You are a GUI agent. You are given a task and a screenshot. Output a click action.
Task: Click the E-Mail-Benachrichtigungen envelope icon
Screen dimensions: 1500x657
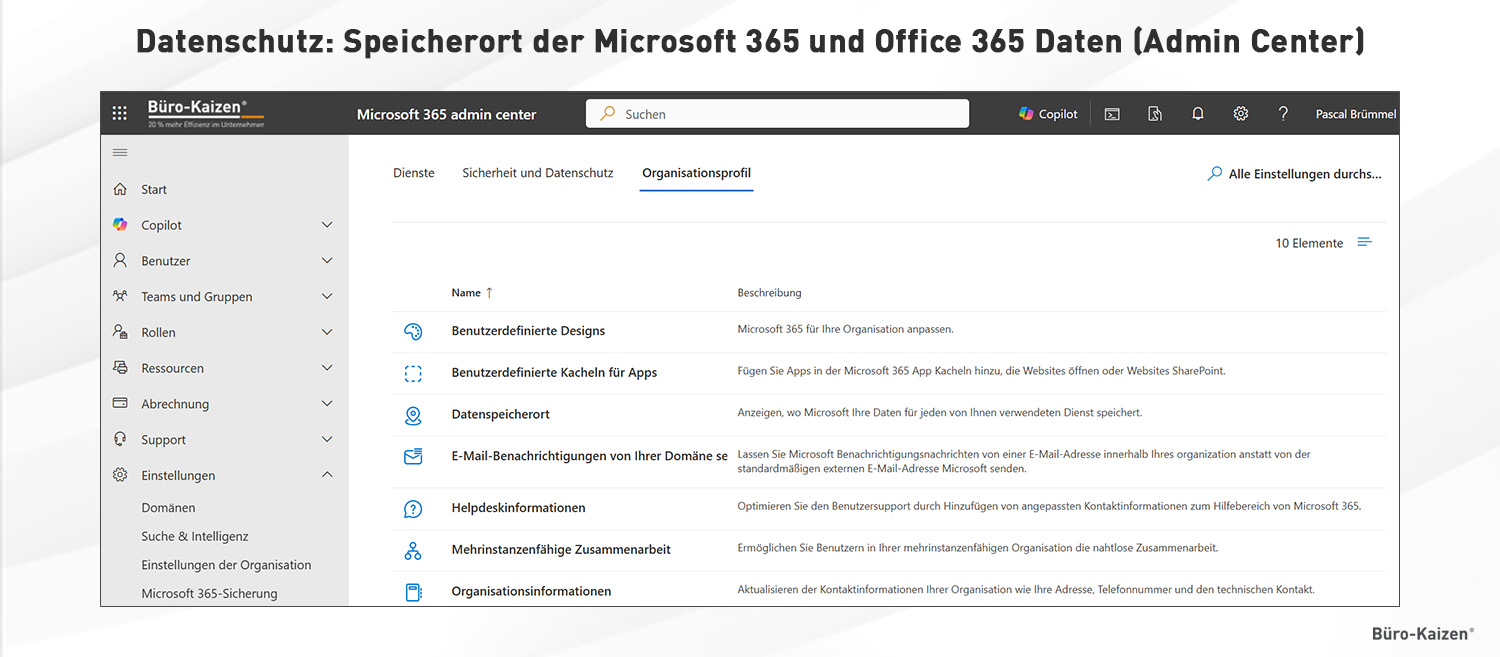[413, 456]
